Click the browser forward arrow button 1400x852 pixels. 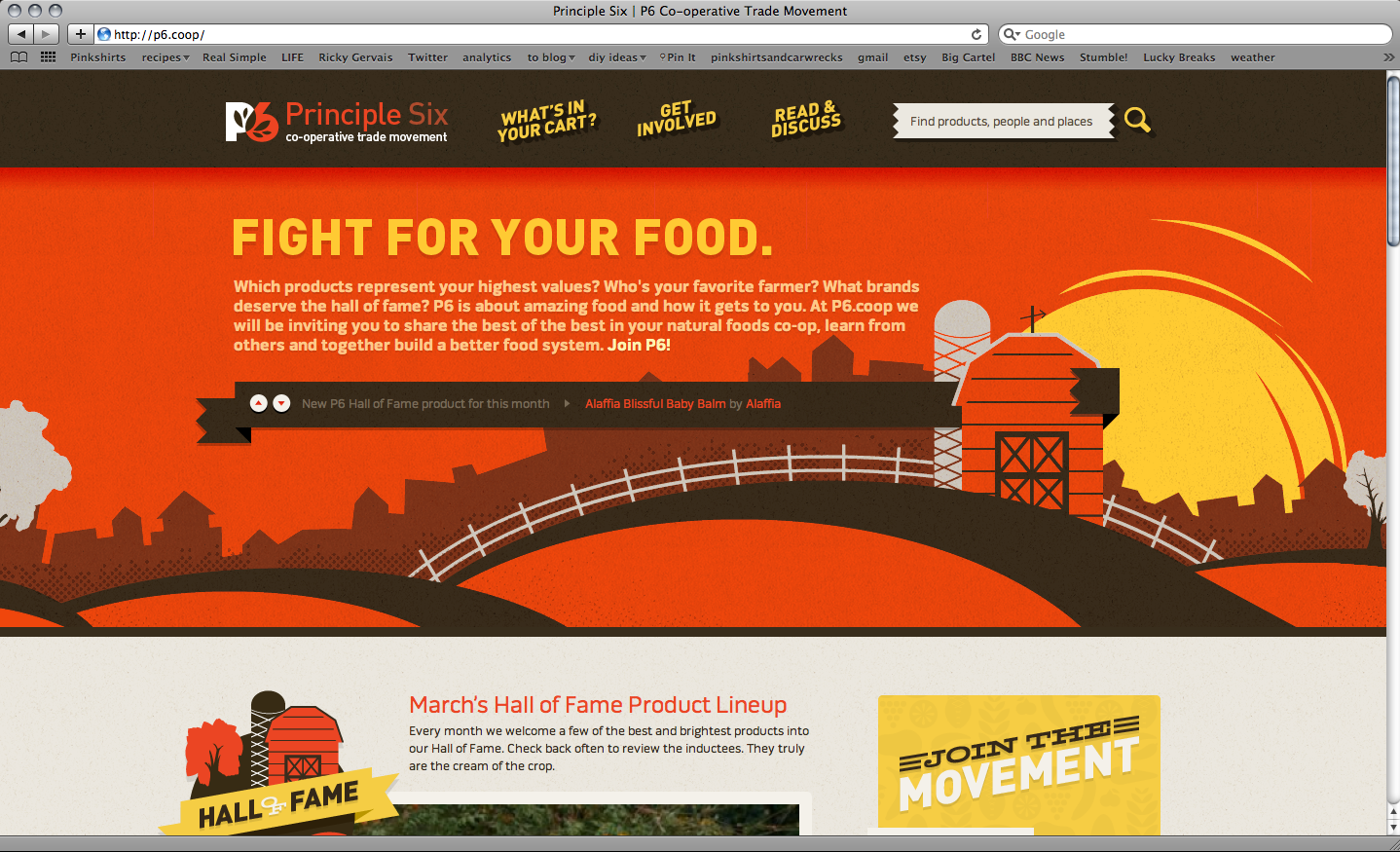point(46,34)
